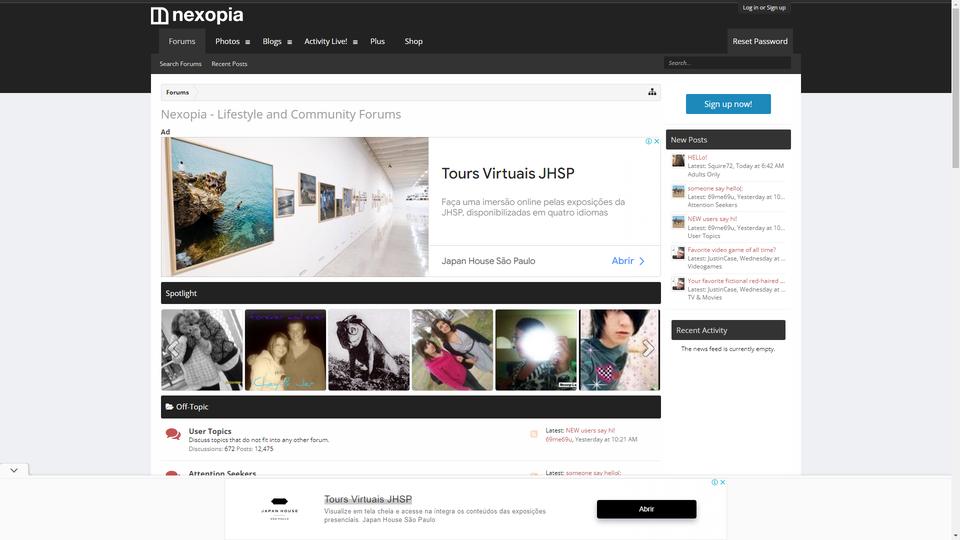Screen dimensions: 960x540
Task: Close the bottom sticky ad
Action: click(x=722, y=482)
